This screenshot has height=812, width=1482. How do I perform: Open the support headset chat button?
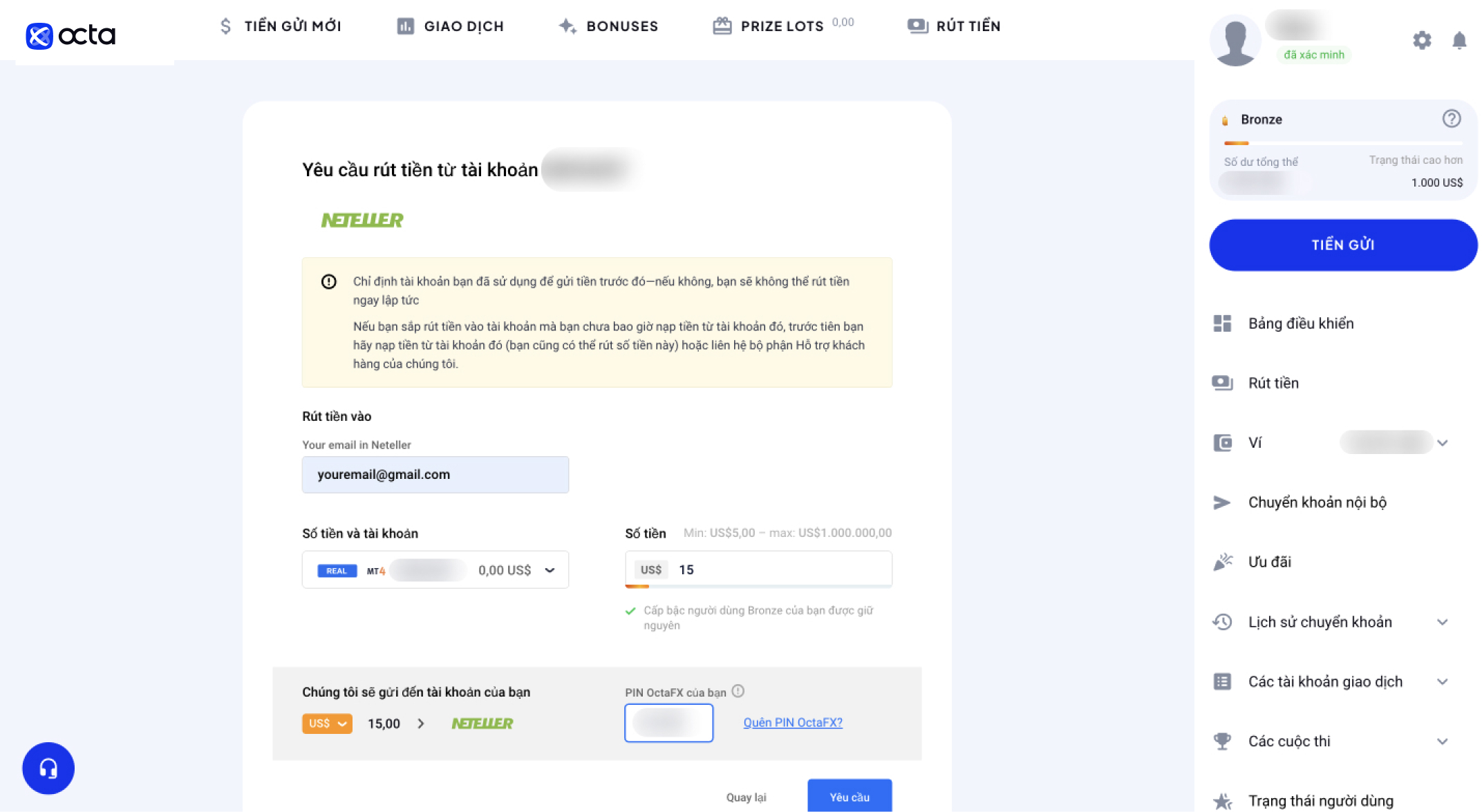[x=48, y=768]
